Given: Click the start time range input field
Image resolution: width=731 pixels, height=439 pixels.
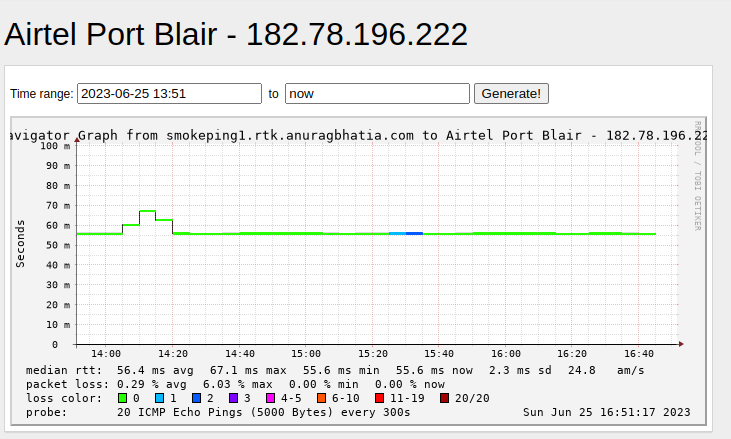Looking at the screenshot, I should 169,94.
